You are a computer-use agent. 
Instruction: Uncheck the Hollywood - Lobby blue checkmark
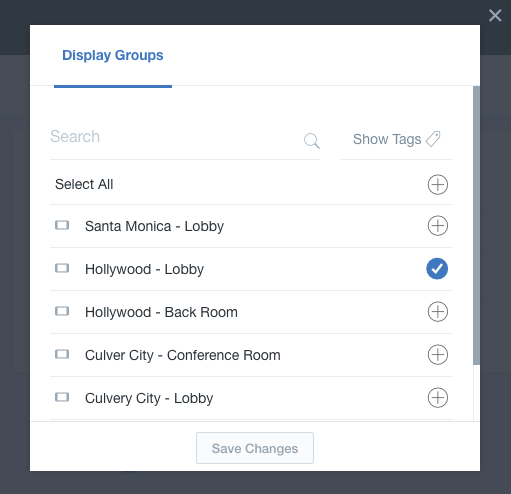[437, 269]
